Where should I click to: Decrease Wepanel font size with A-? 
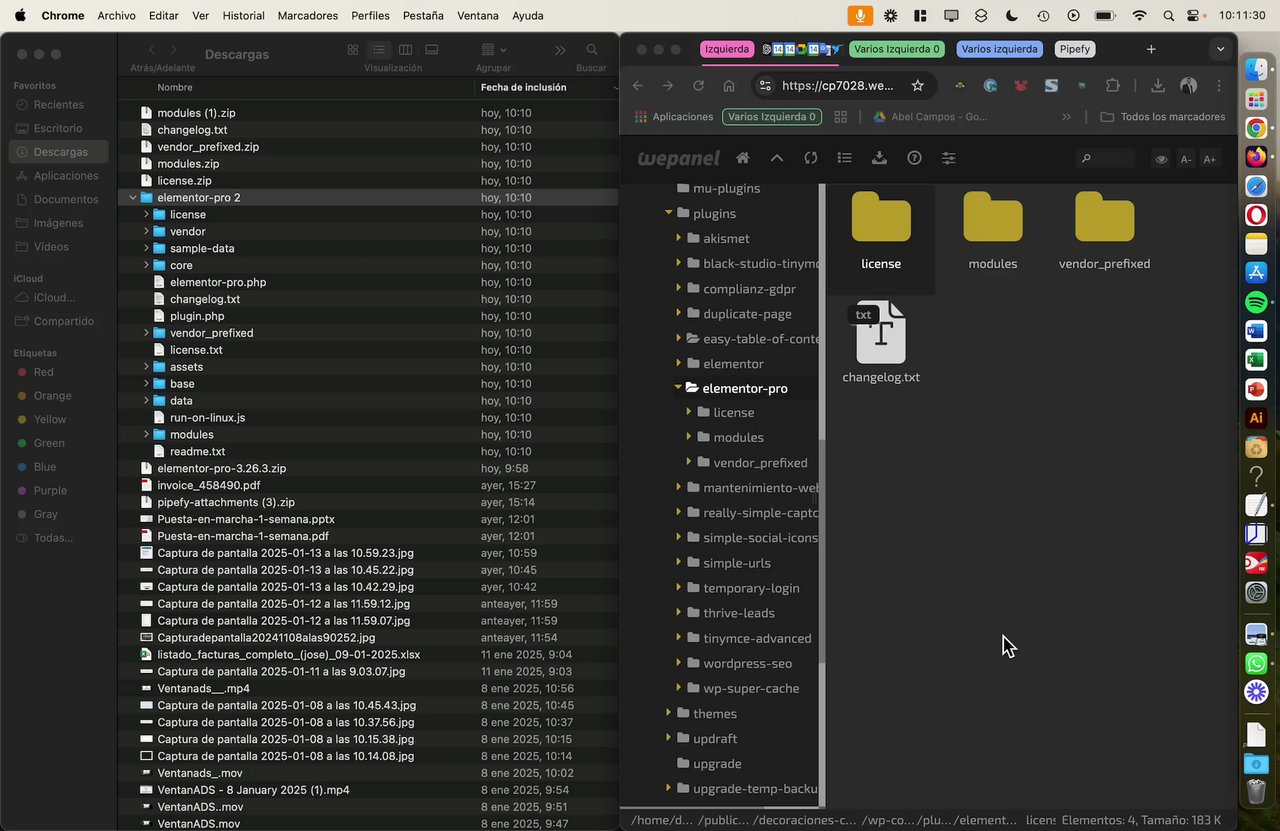click(x=1186, y=159)
